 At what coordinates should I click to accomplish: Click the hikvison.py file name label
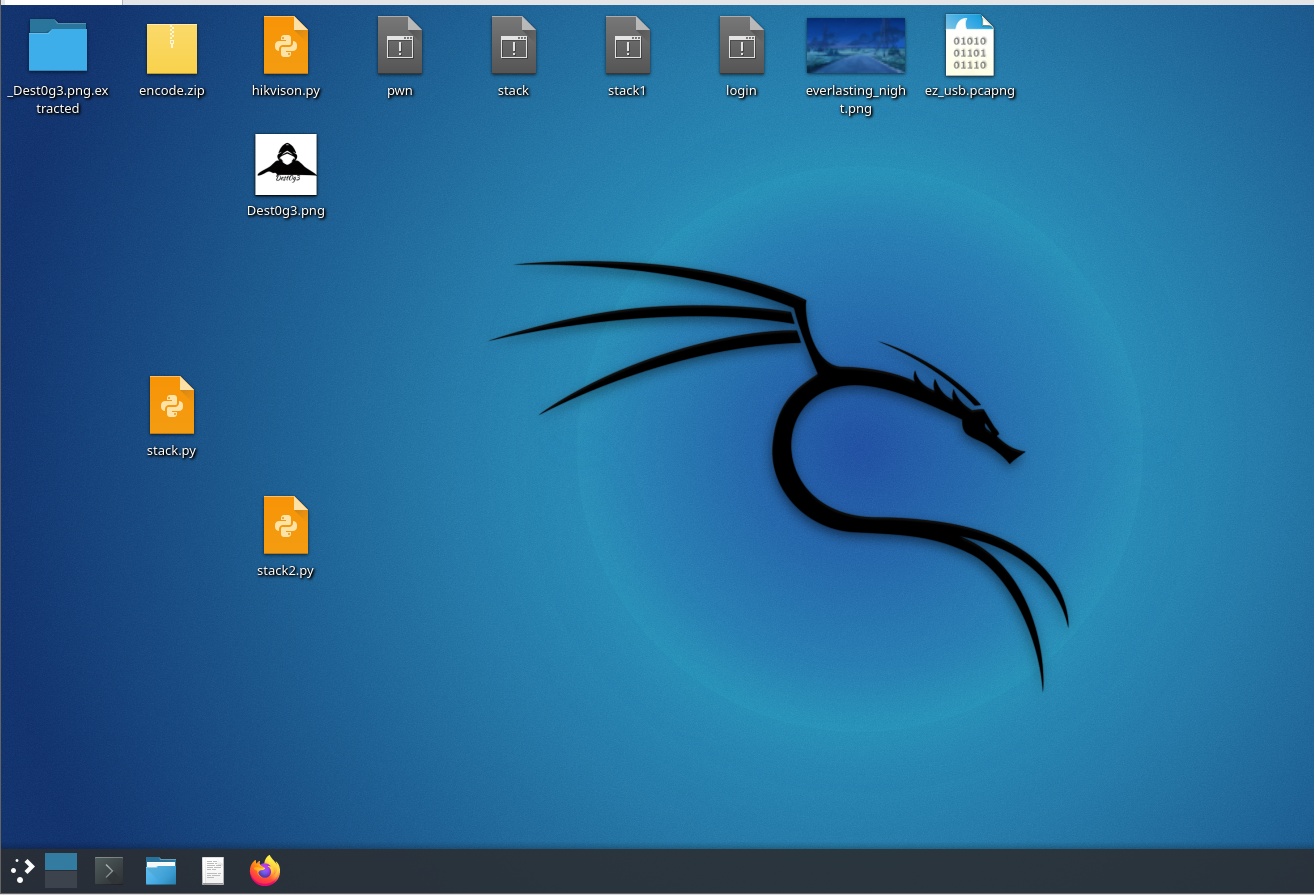click(x=286, y=91)
